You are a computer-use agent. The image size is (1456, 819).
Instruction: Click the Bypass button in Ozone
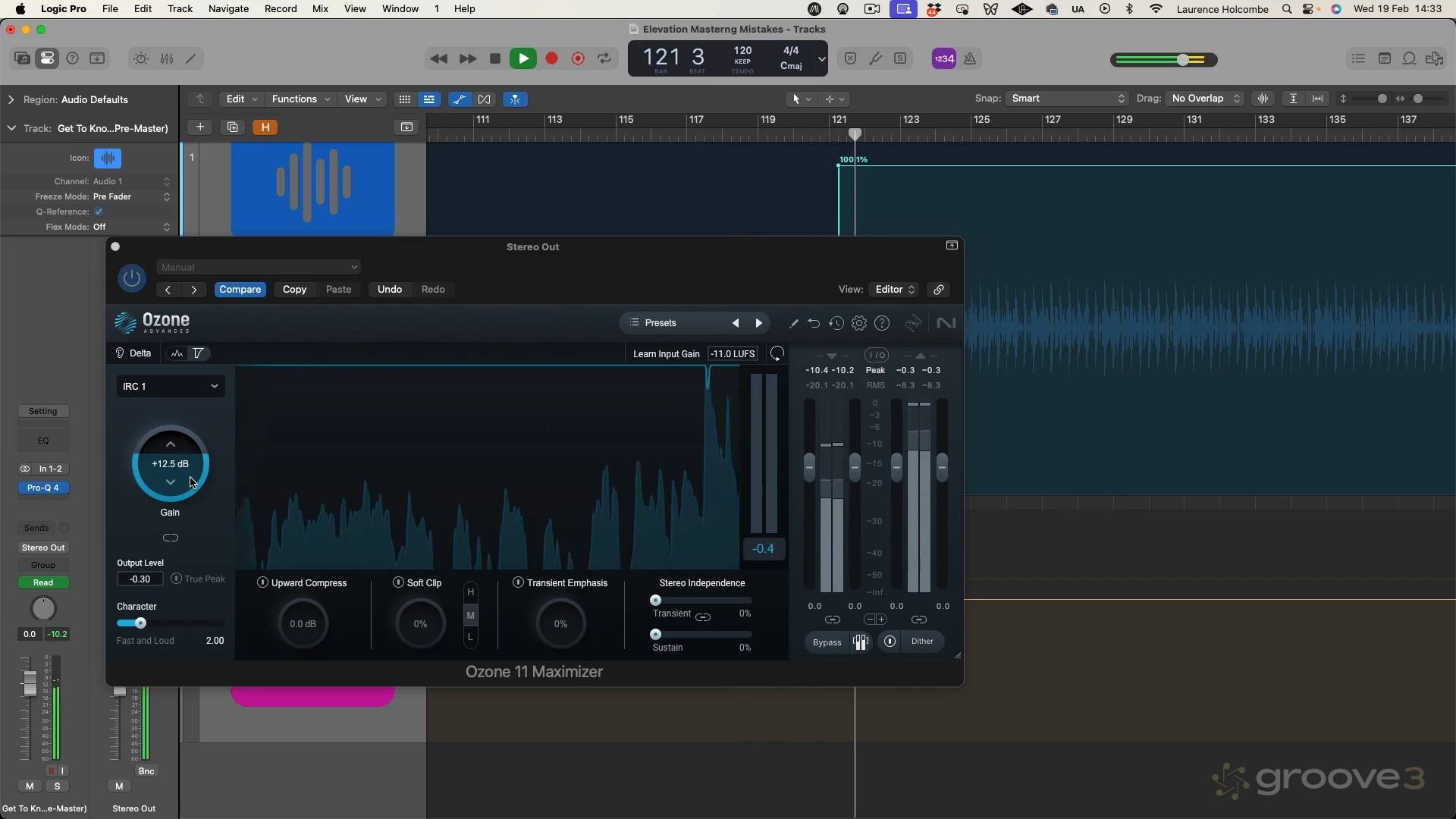pos(827,642)
